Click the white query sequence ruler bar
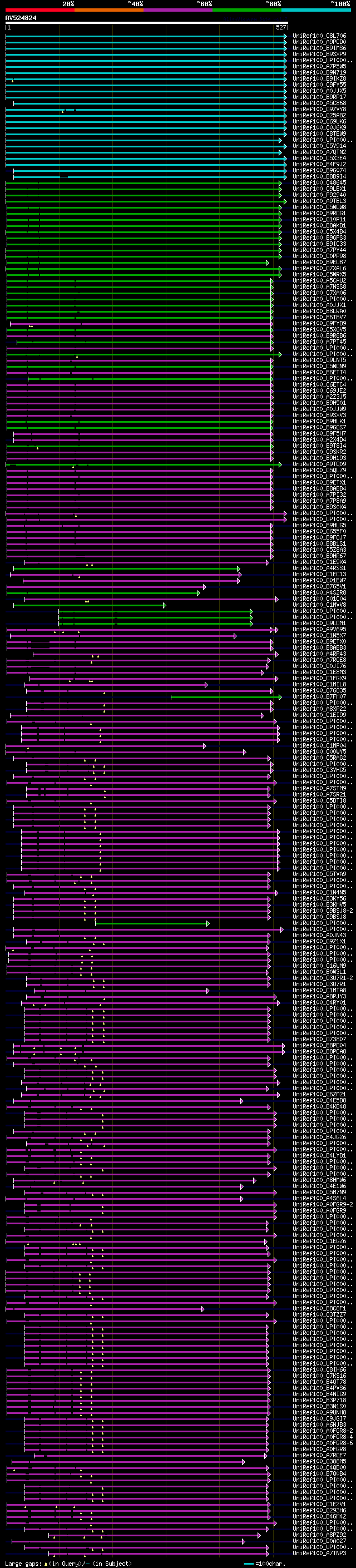 (147, 22)
